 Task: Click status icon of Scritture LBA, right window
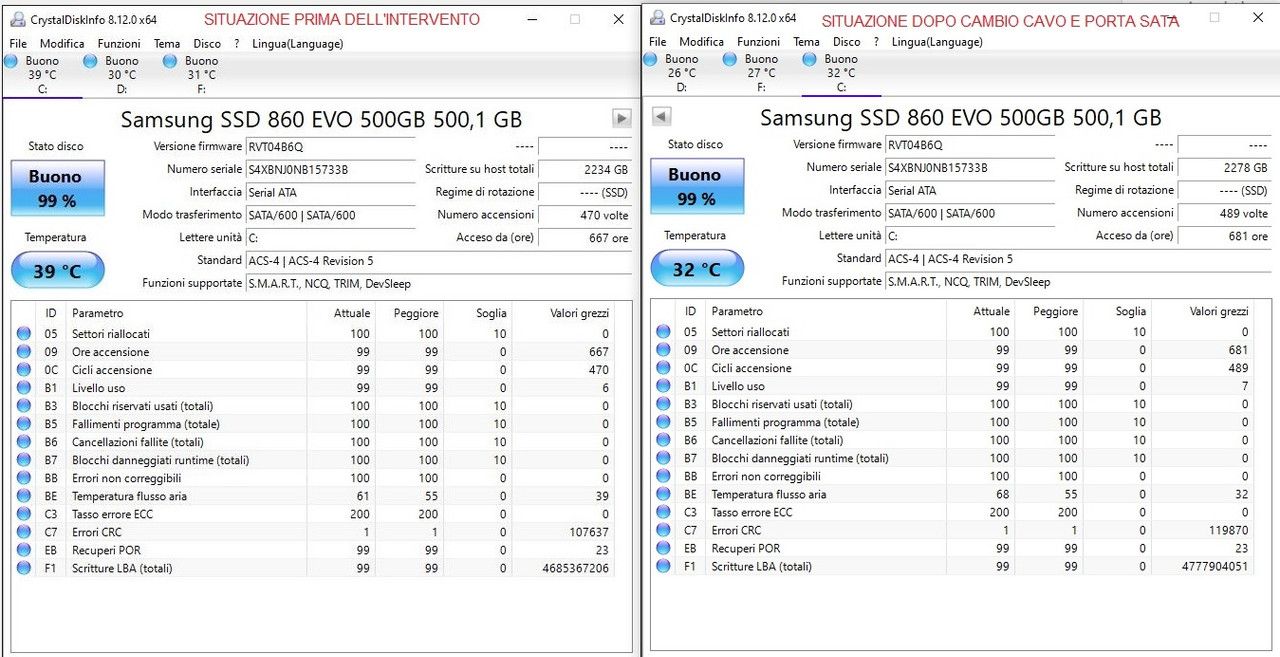pos(663,566)
